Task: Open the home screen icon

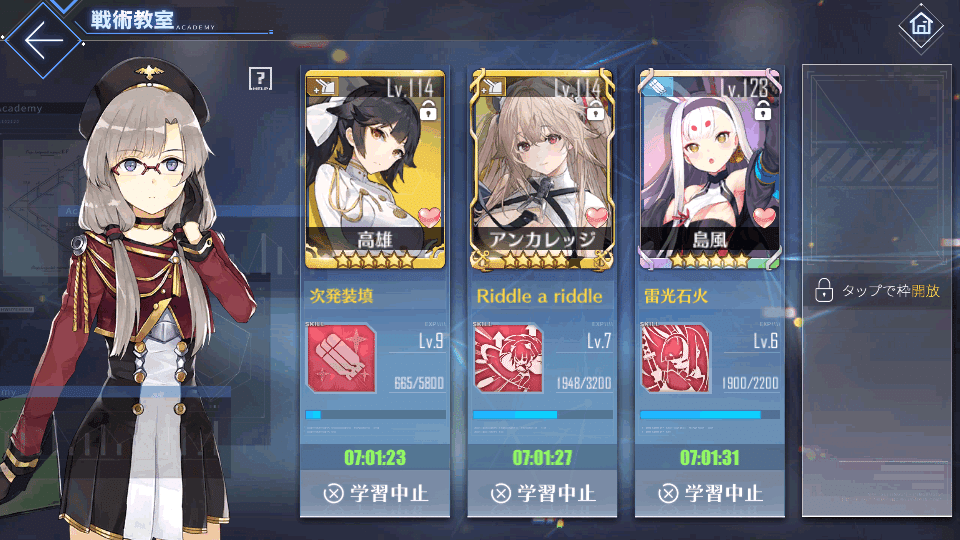Action: (x=921, y=25)
